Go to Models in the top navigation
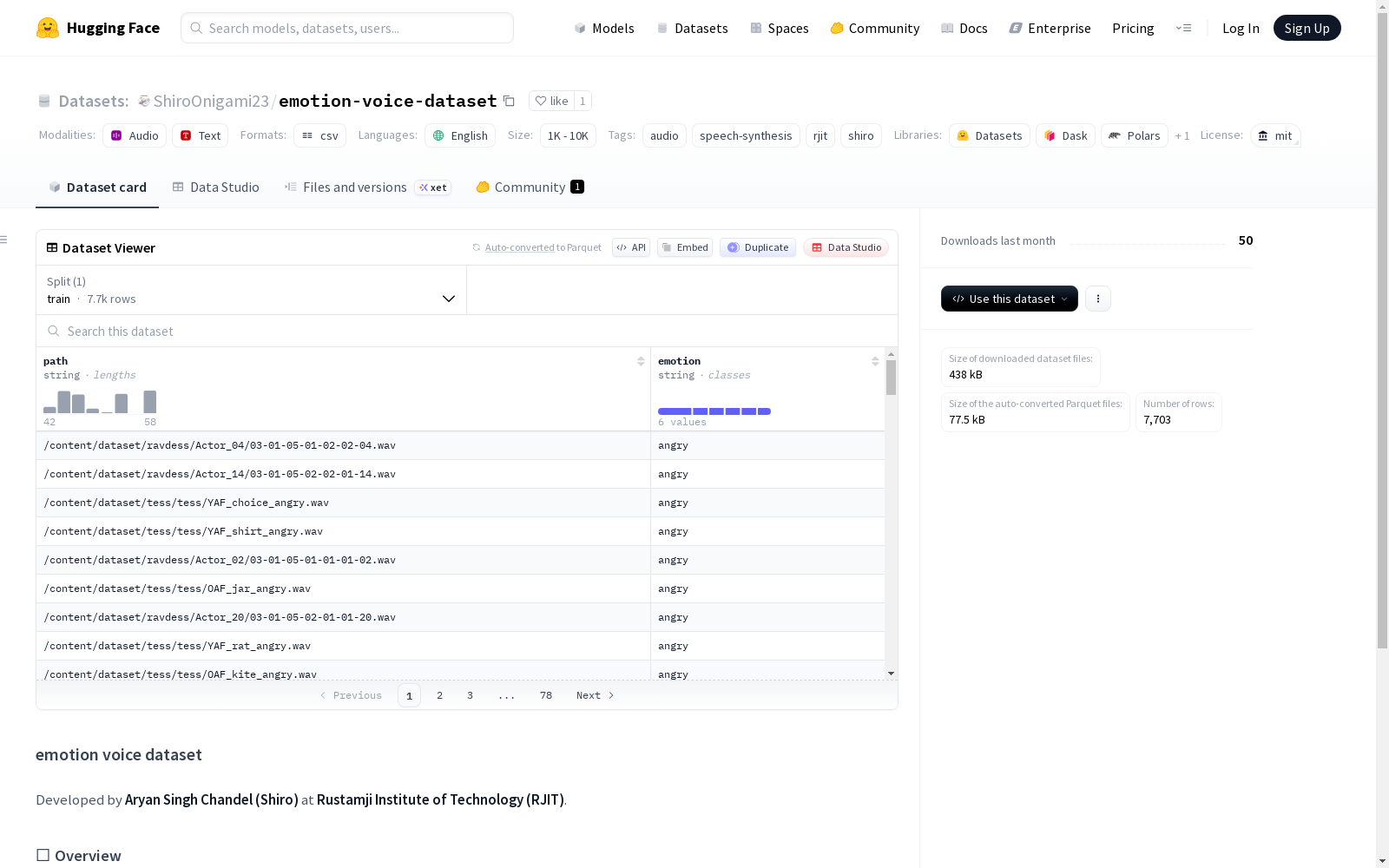 pyautogui.click(x=604, y=28)
